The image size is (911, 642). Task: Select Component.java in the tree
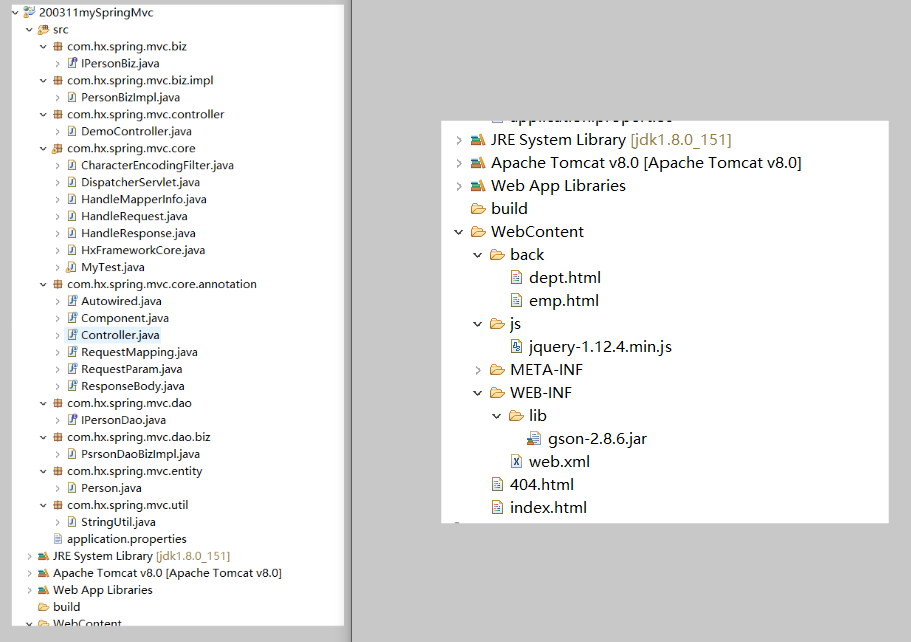click(125, 318)
